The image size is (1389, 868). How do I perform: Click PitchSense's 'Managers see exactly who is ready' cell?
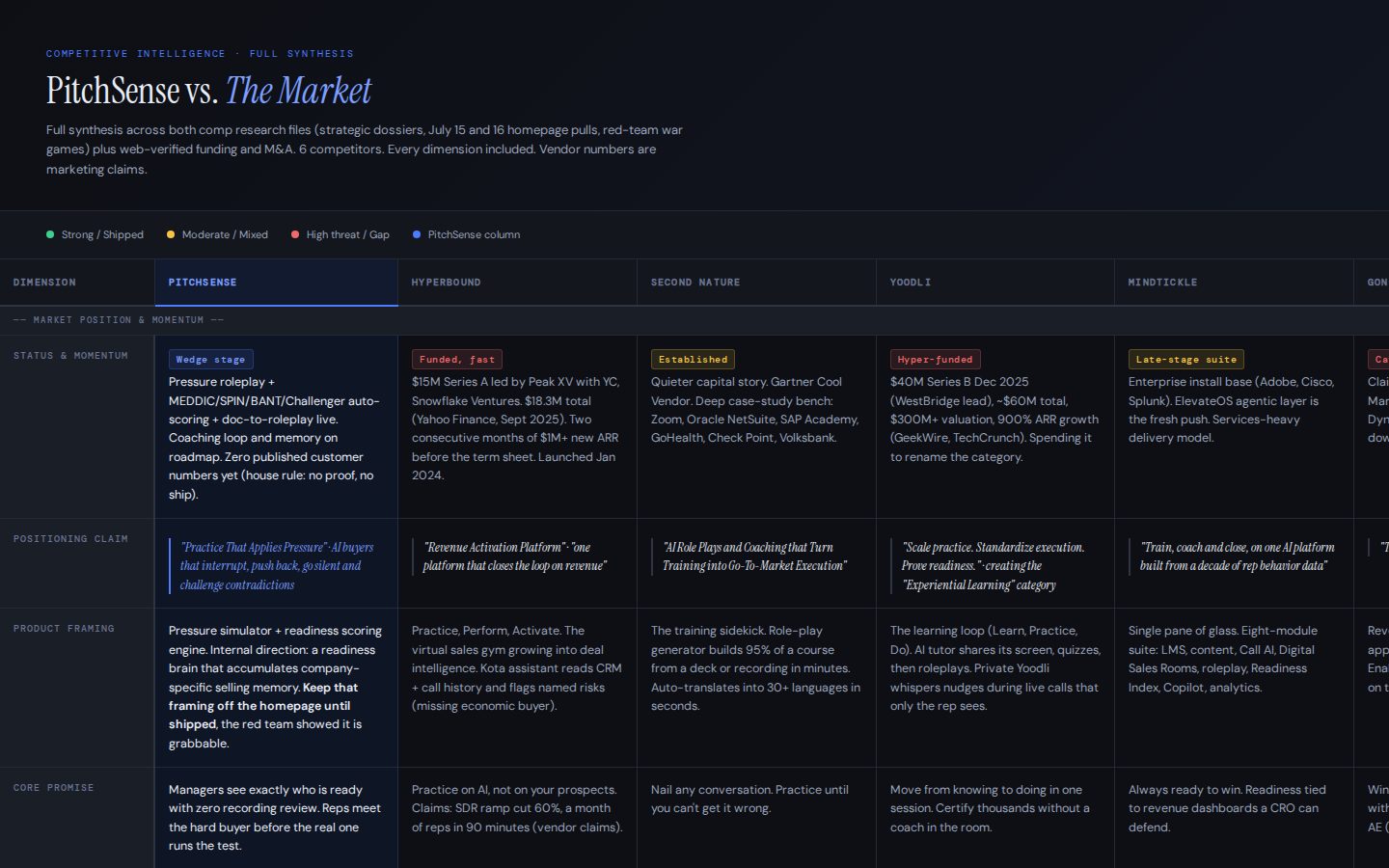click(x=275, y=818)
